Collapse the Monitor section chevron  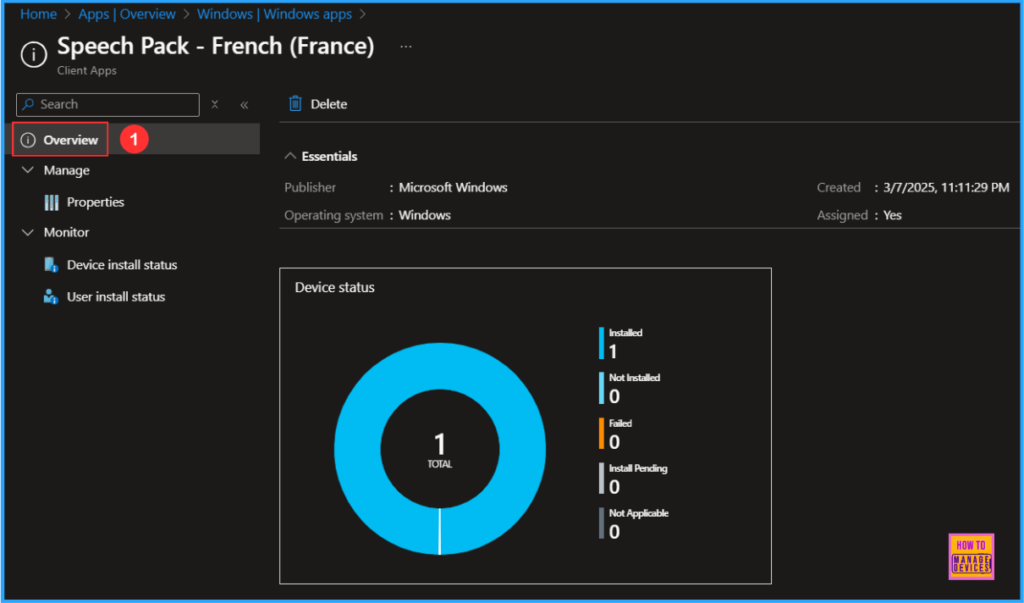point(27,232)
